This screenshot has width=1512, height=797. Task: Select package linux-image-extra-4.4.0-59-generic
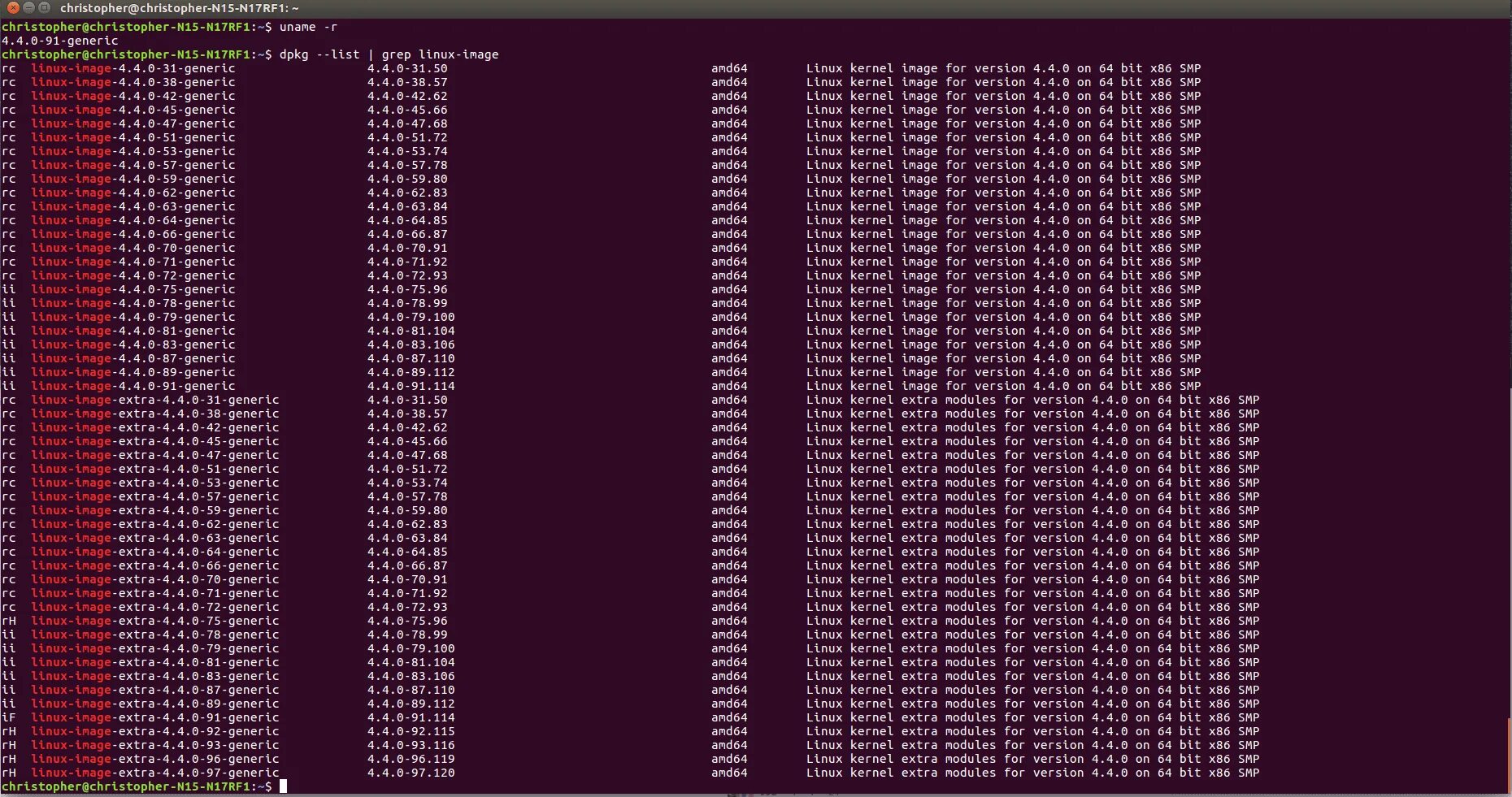pos(155,510)
